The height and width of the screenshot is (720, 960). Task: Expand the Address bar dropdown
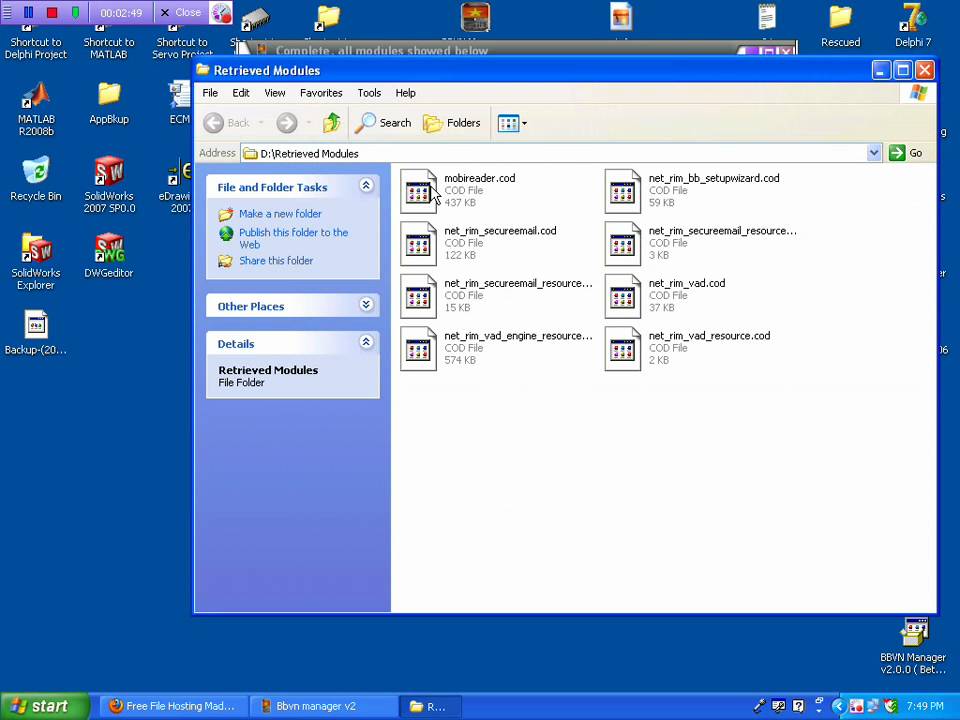(874, 153)
